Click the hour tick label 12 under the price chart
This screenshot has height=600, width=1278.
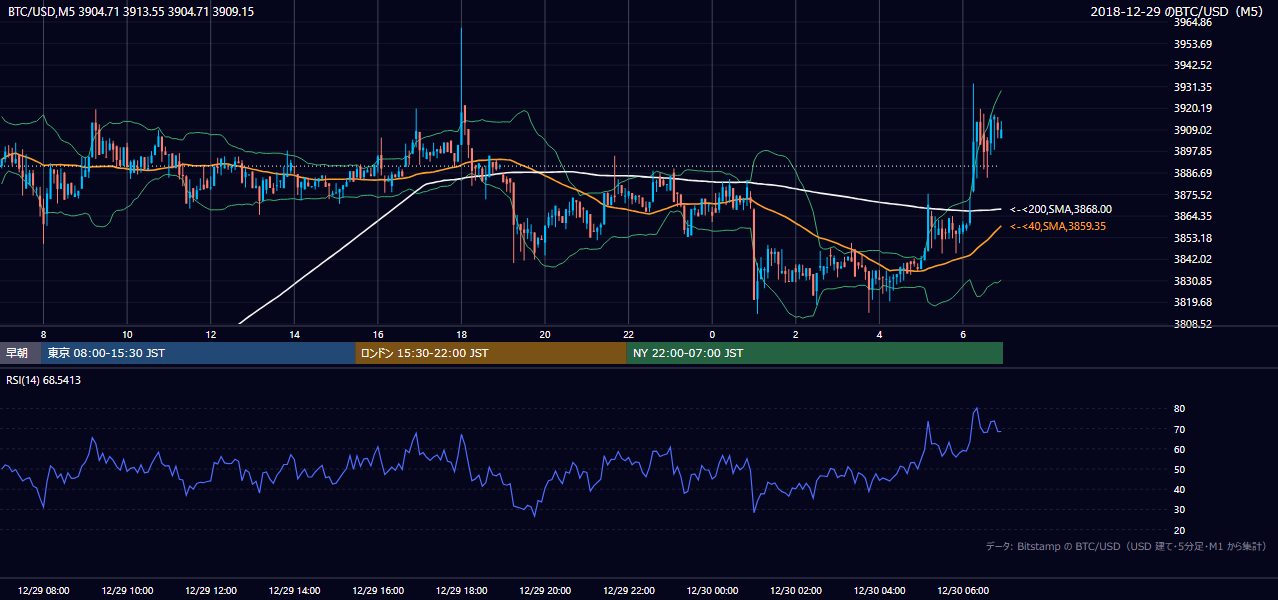pyautogui.click(x=211, y=334)
